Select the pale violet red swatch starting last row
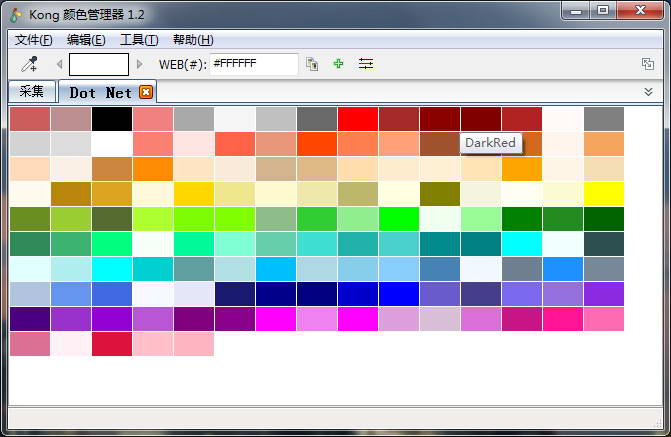Viewport: 671px width, 437px height. point(30,344)
